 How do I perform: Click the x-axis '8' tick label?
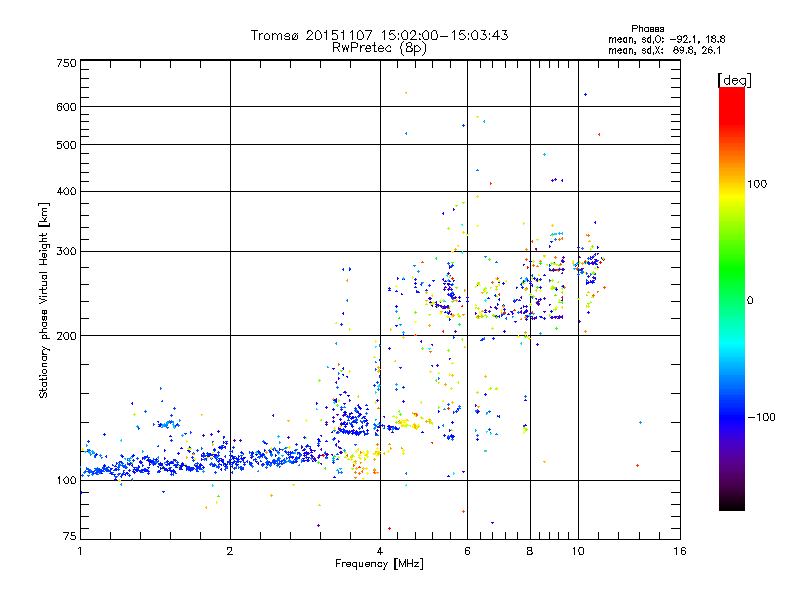[530, 551]
